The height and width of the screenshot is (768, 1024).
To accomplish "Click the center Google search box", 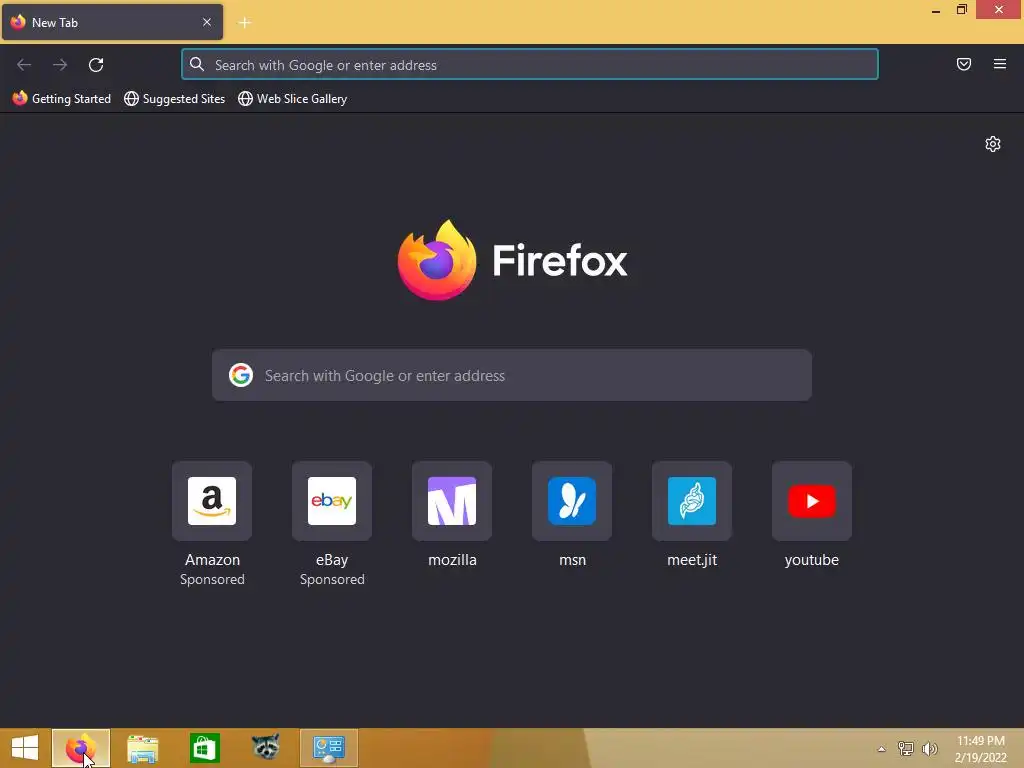I will tap(511, 376).
